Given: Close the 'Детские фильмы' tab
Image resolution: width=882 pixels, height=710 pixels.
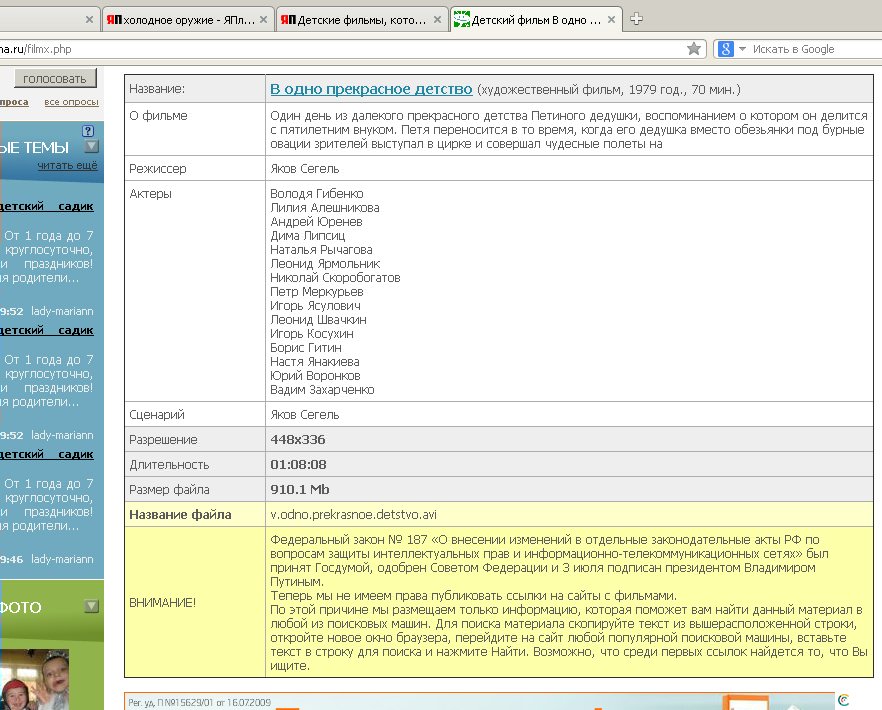Looking at the screenshot, I should 436,19.
